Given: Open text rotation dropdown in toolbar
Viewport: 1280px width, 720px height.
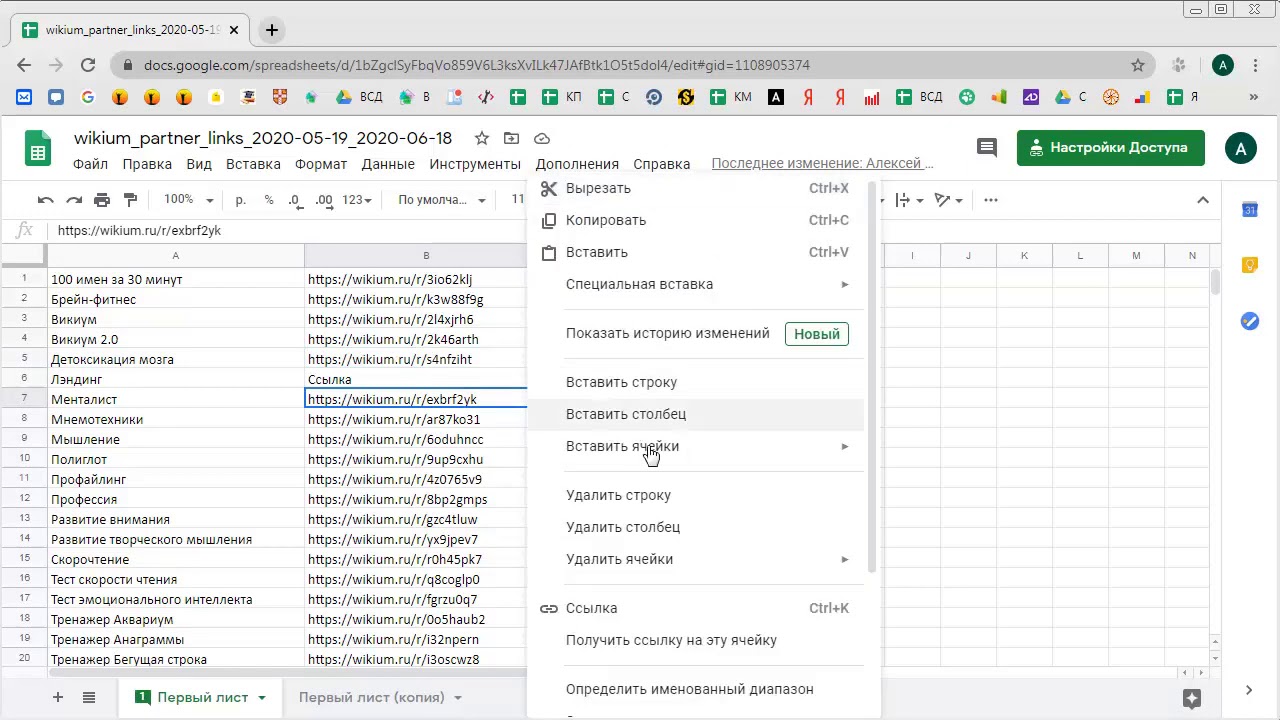Looking at the screenshot, I should click(x=947, y=200).
